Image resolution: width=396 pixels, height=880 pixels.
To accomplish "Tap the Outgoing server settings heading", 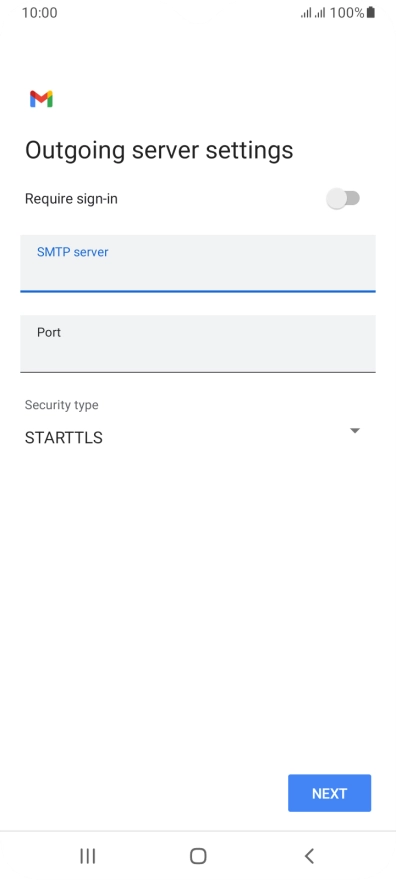I will click(x=159, y=150).
